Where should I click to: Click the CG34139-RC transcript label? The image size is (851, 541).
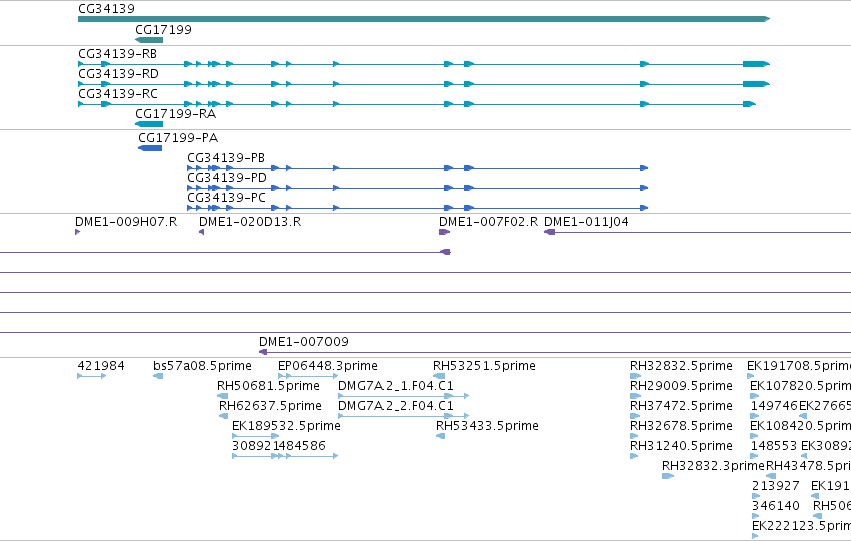118,93
